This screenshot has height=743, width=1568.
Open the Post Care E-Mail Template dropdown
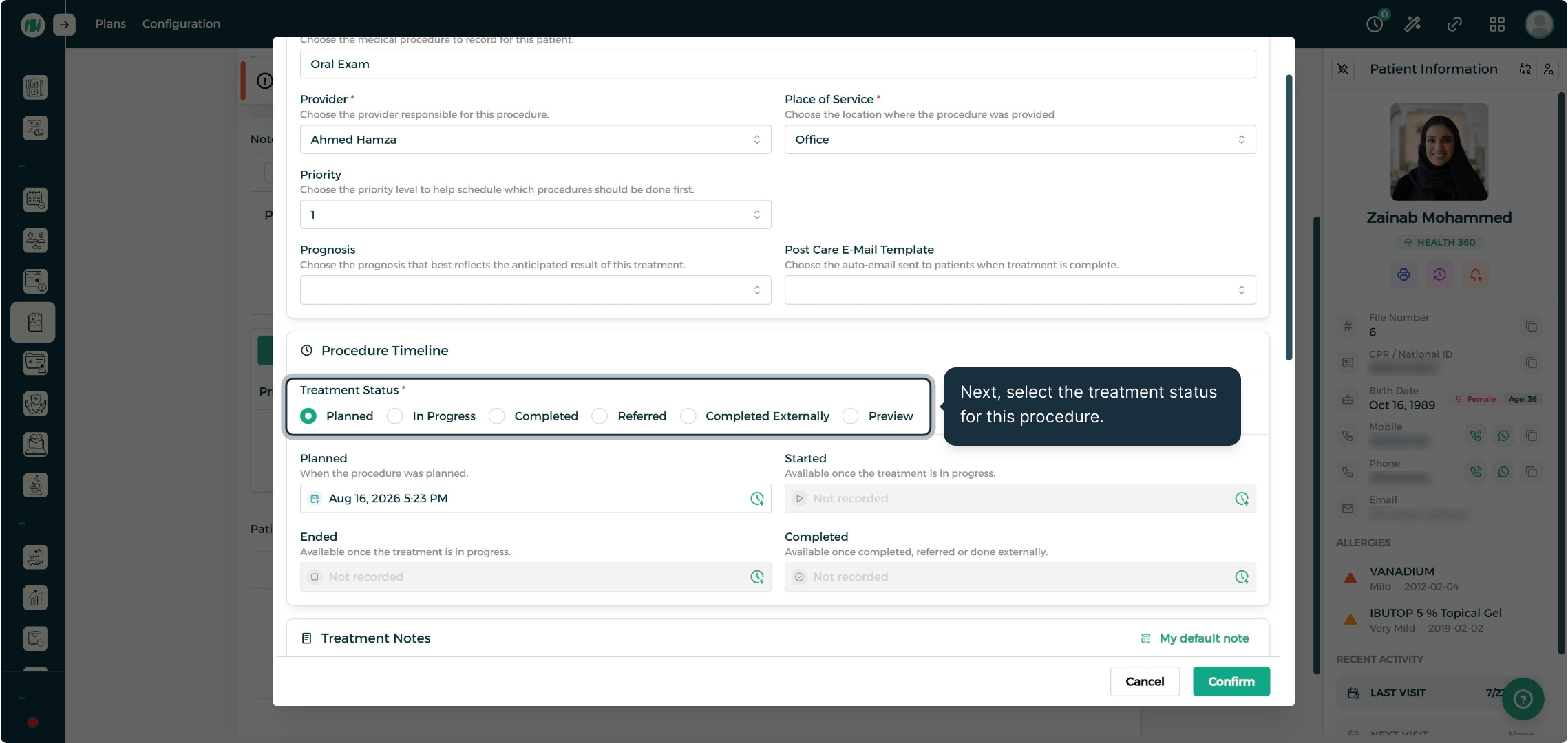point(1020,290)
